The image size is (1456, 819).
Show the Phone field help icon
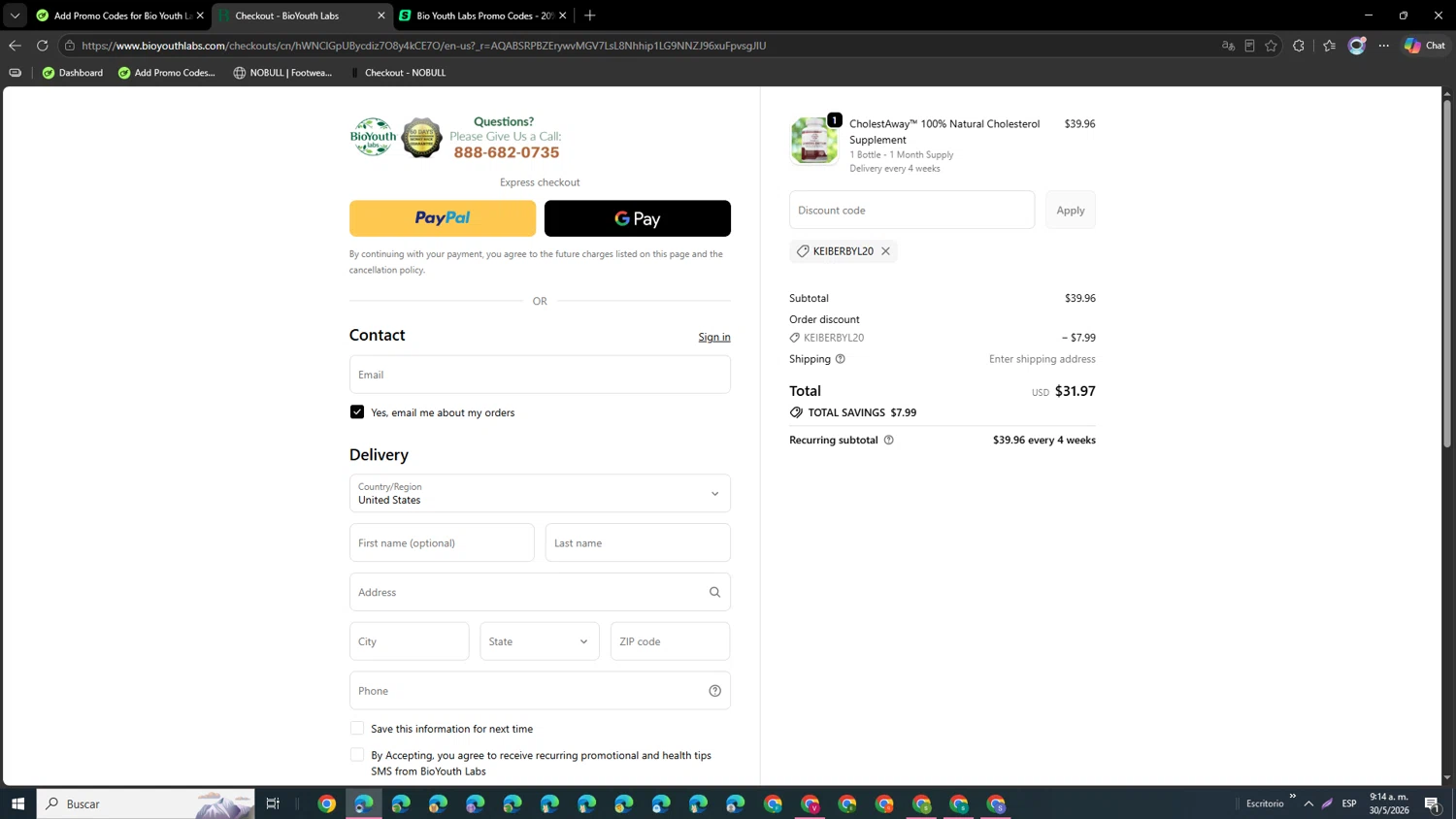coord(714,691)
